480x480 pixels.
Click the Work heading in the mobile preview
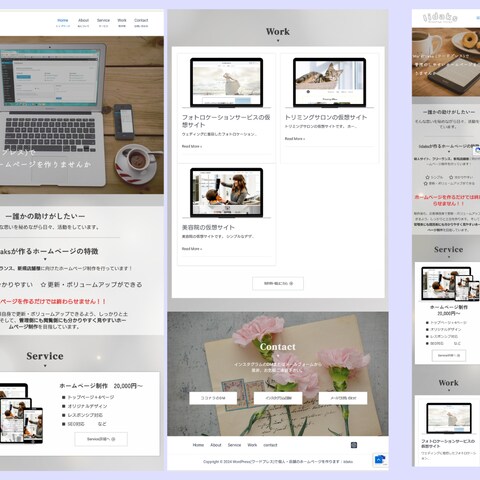448,383
